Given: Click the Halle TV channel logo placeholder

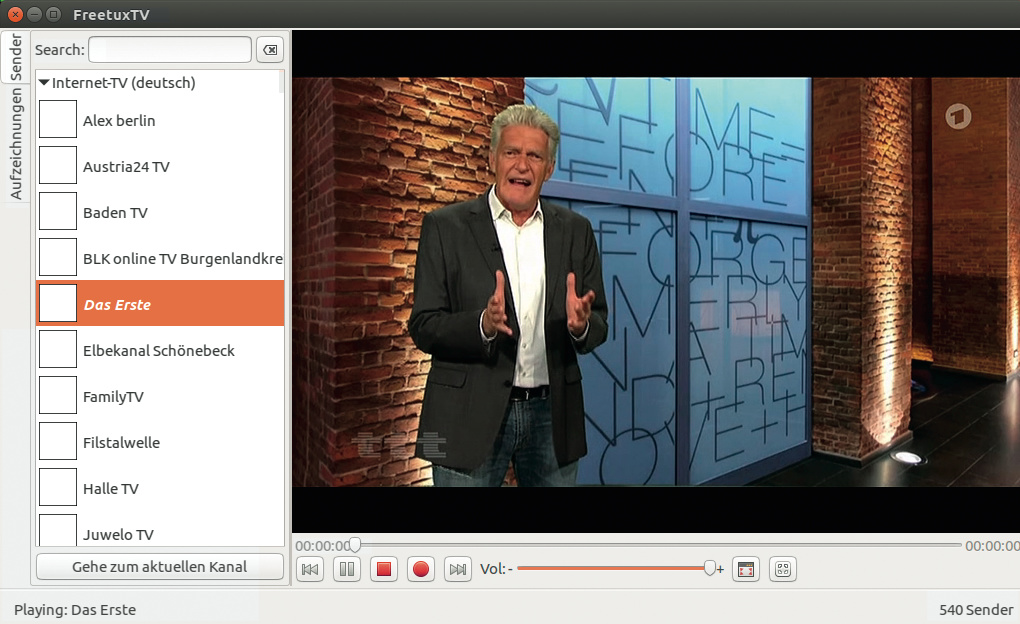Looking at the screenshot, I should 58,489.
